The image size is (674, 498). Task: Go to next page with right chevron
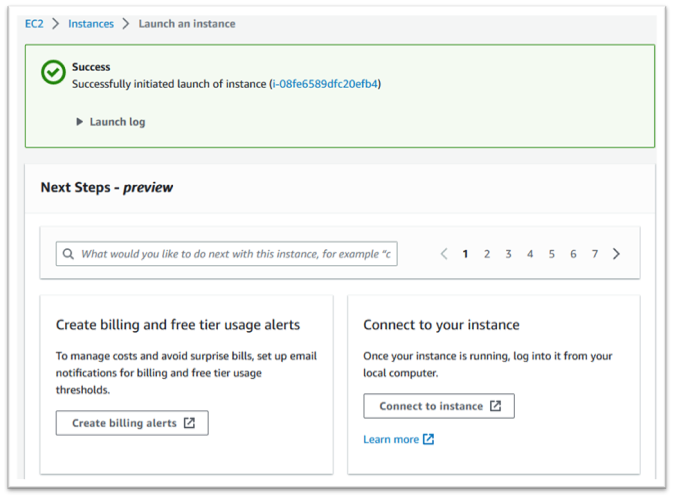pos(616,254)
